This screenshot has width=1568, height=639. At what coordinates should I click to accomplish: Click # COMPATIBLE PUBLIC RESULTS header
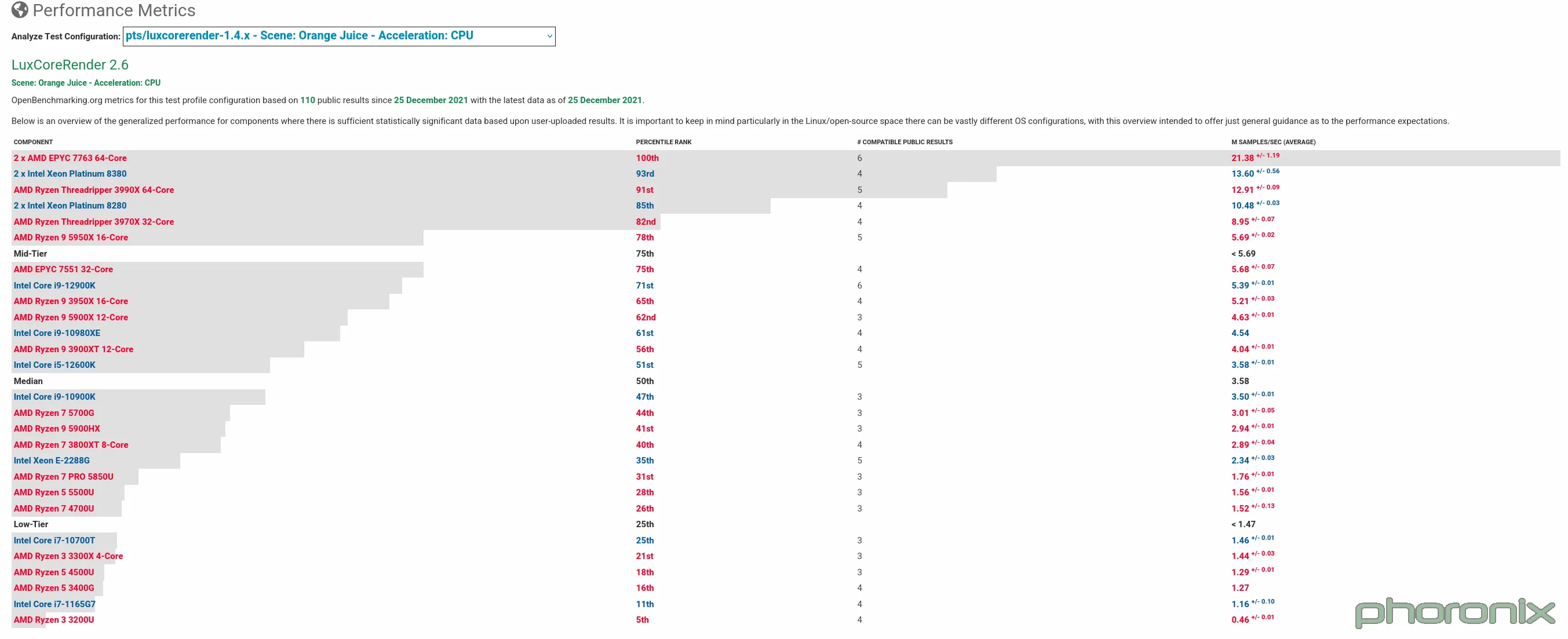[905, 143]
